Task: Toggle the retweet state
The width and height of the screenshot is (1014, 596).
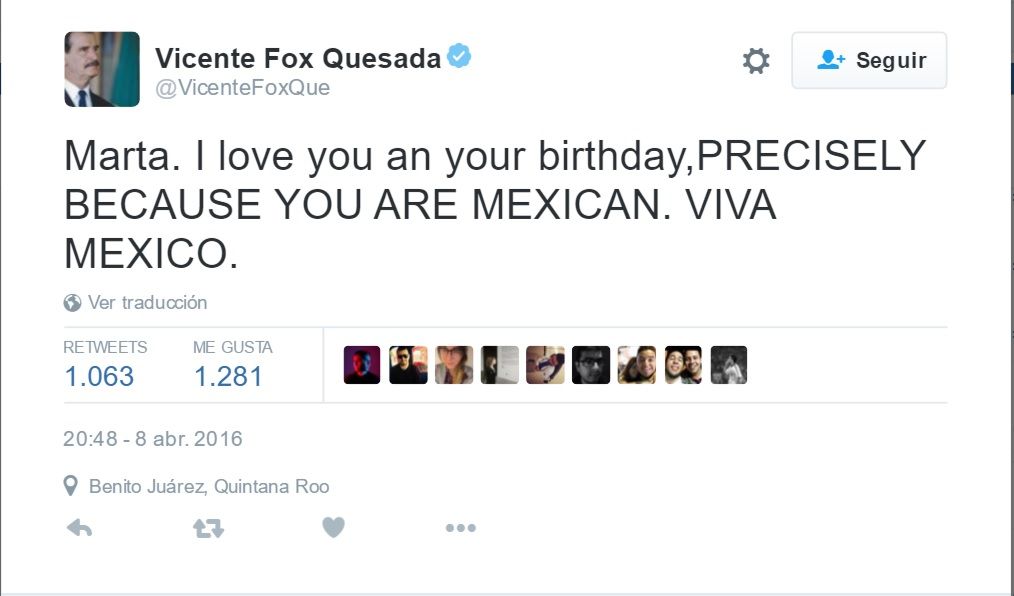Action: [x=208, y=527]
